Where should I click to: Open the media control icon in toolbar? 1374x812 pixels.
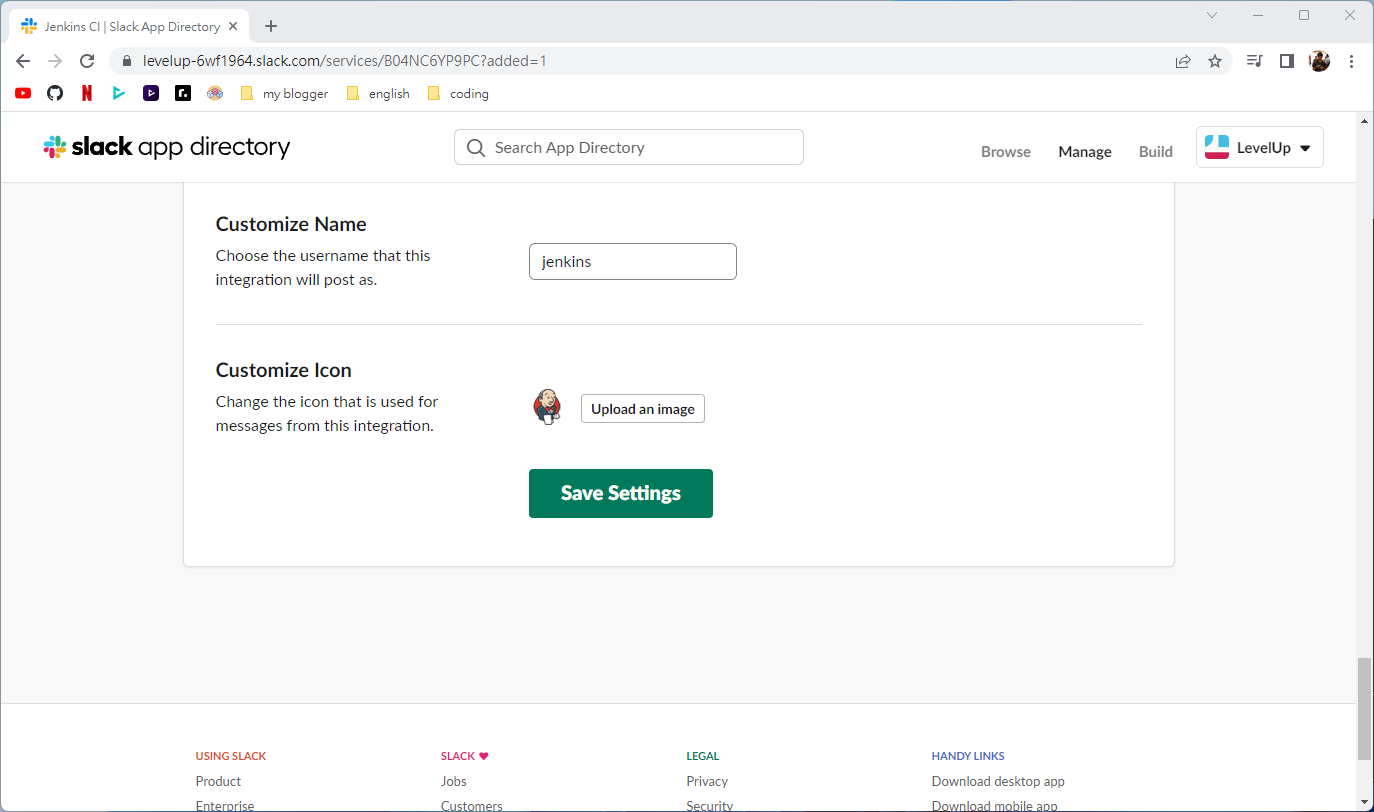1255,61
